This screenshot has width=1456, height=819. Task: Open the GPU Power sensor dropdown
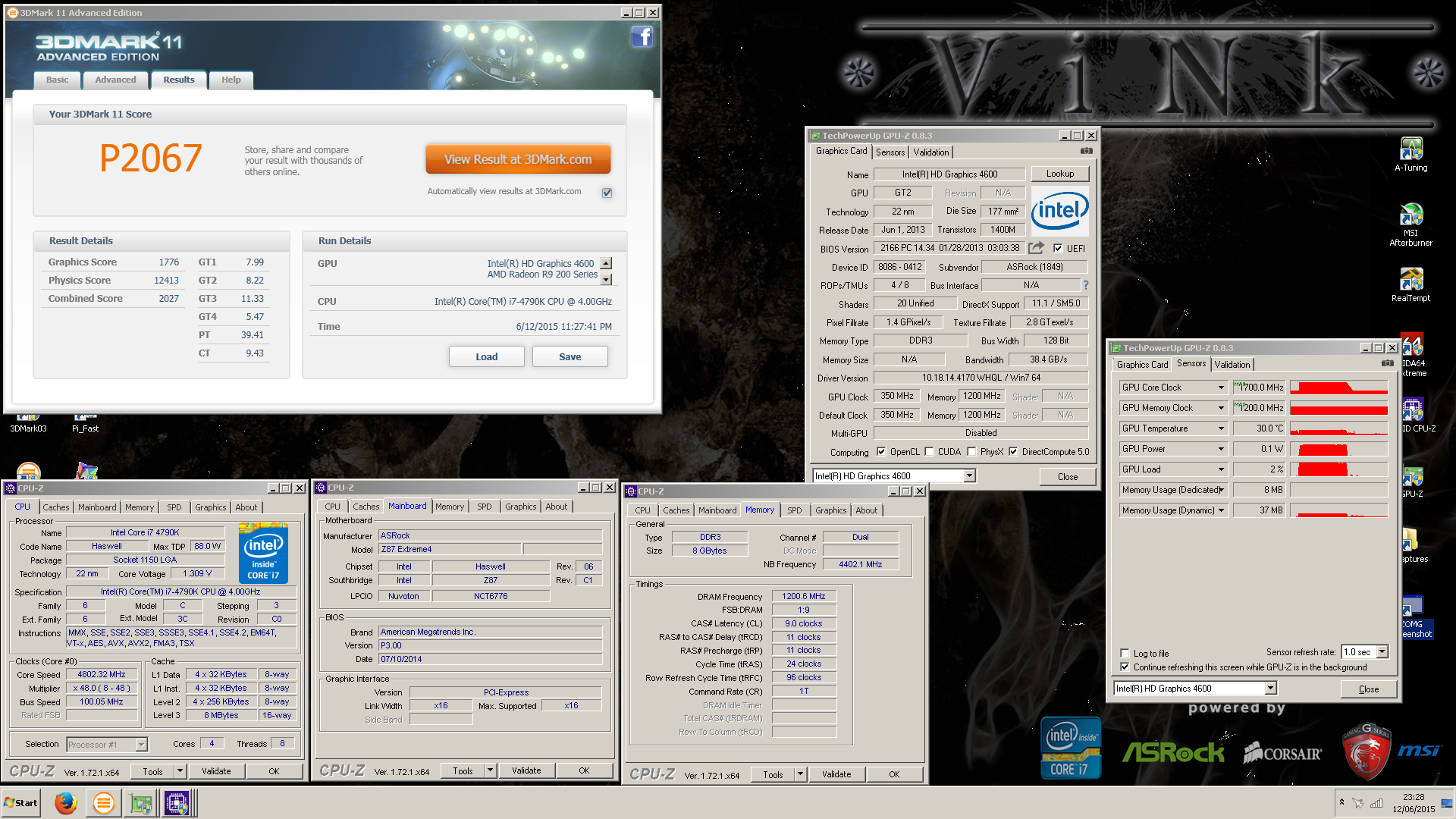[1220, 449]
